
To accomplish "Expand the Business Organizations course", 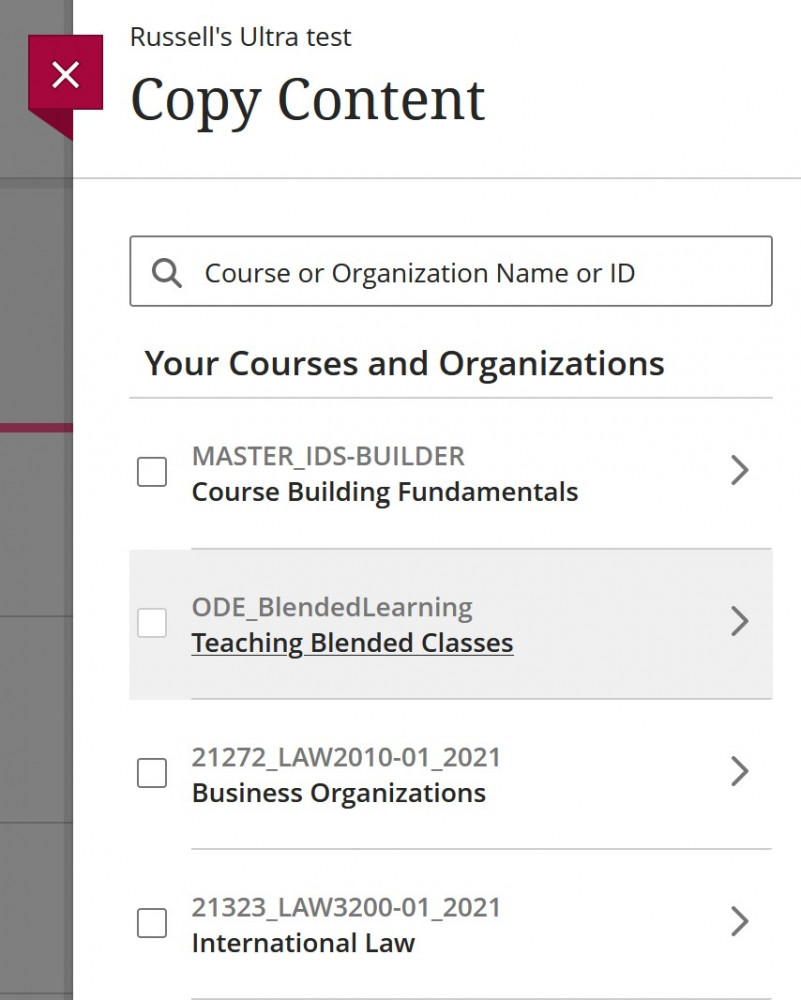I will coord(740,771).
